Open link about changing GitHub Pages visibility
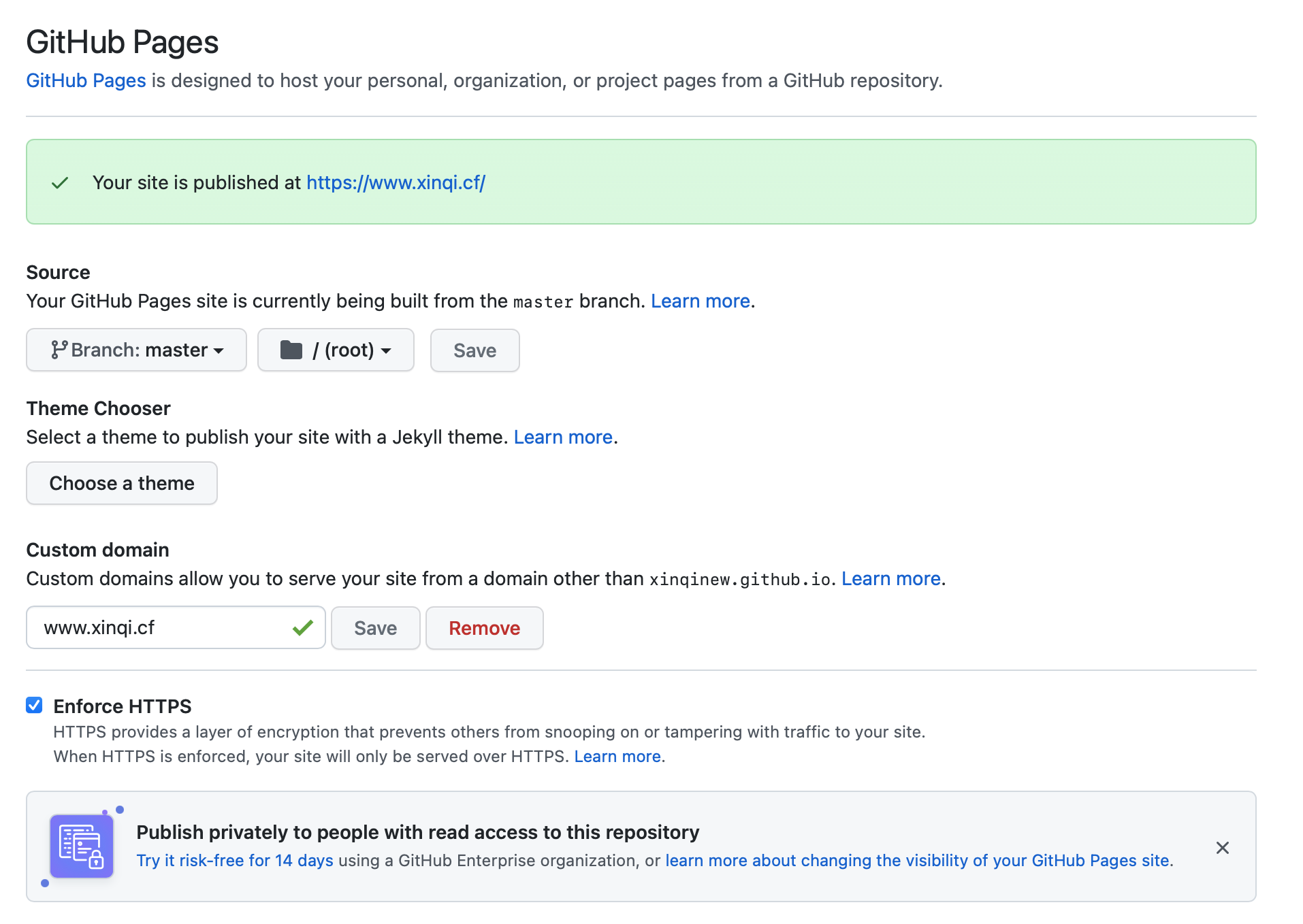The height and width of the screenshot is (924, 1303). 917,860
